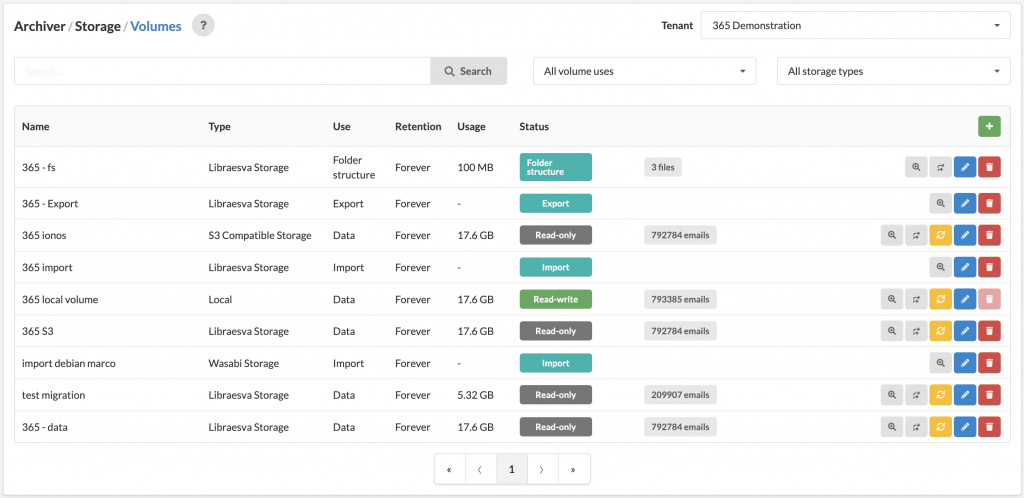
Task: Click the Export status badge
Action: pos(556,204)
